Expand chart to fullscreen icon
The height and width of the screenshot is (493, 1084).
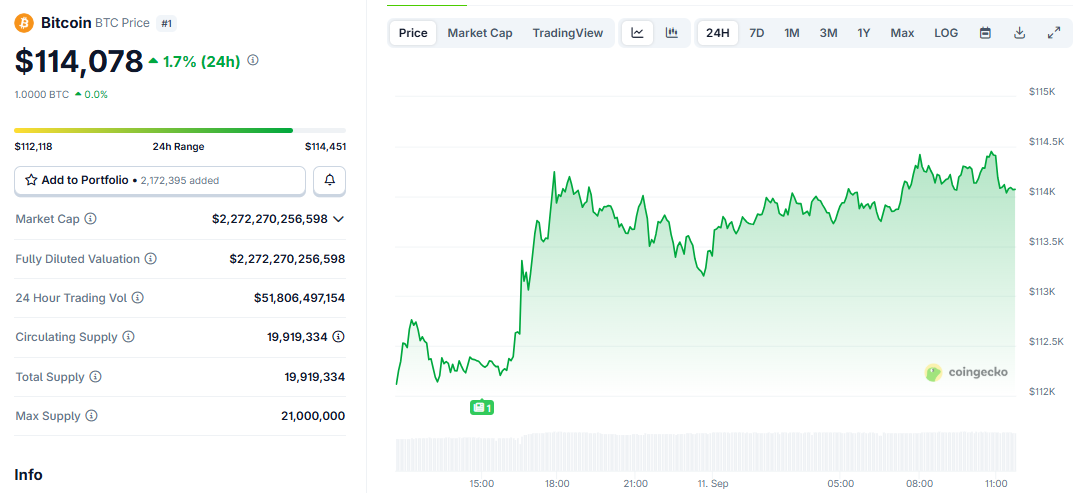tap(1054, 32)
